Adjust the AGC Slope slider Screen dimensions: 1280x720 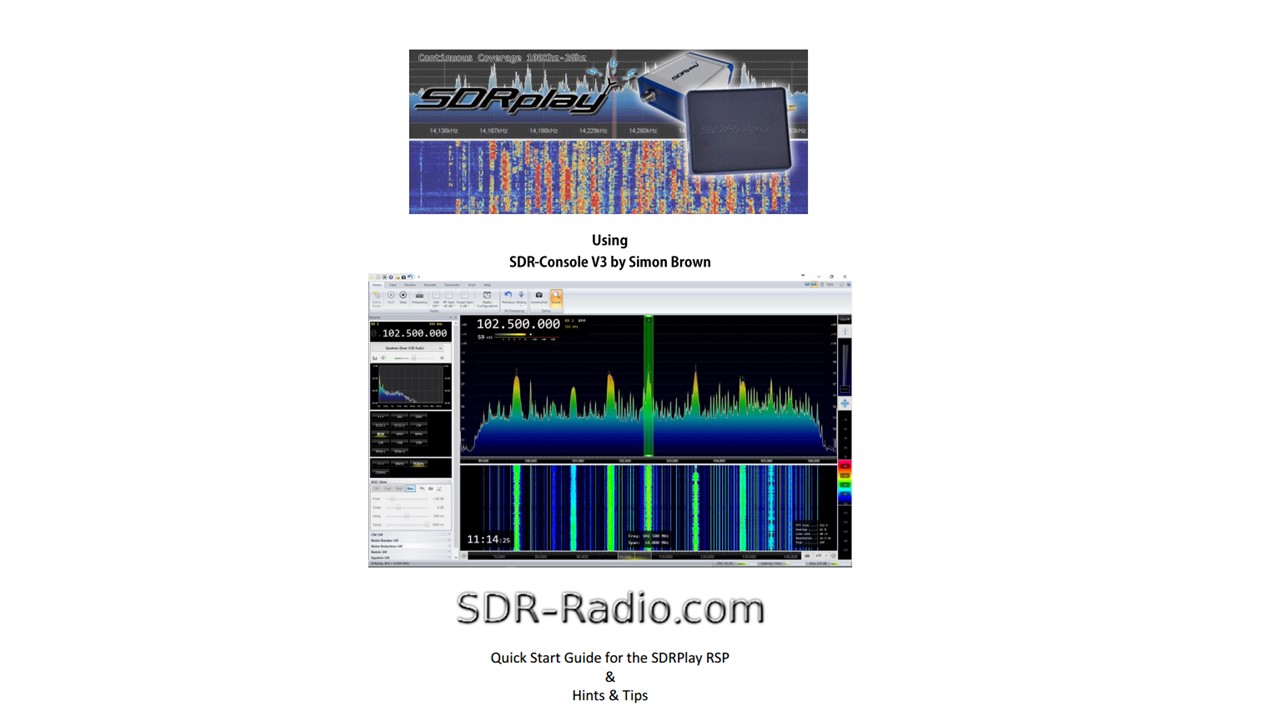407,507
